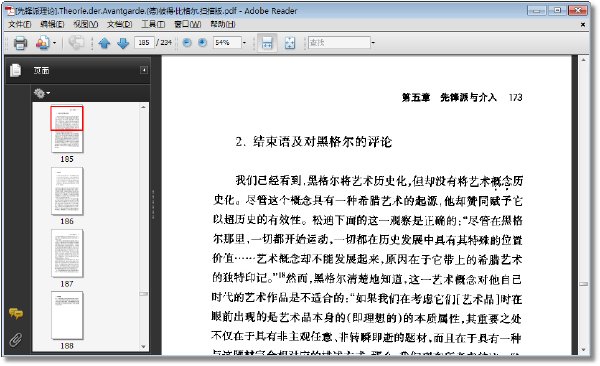Click thumbnail panel scroll down arrow
The width and height of the screenshot is (600, 366).
pyautogui.click(x=143, y=347)
